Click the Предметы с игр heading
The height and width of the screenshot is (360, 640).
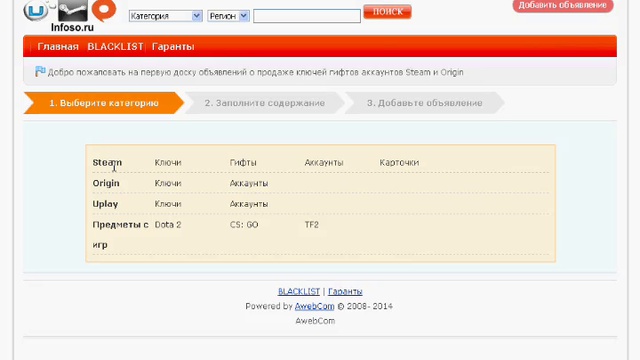pyautogui.click(x=120, y=235)
